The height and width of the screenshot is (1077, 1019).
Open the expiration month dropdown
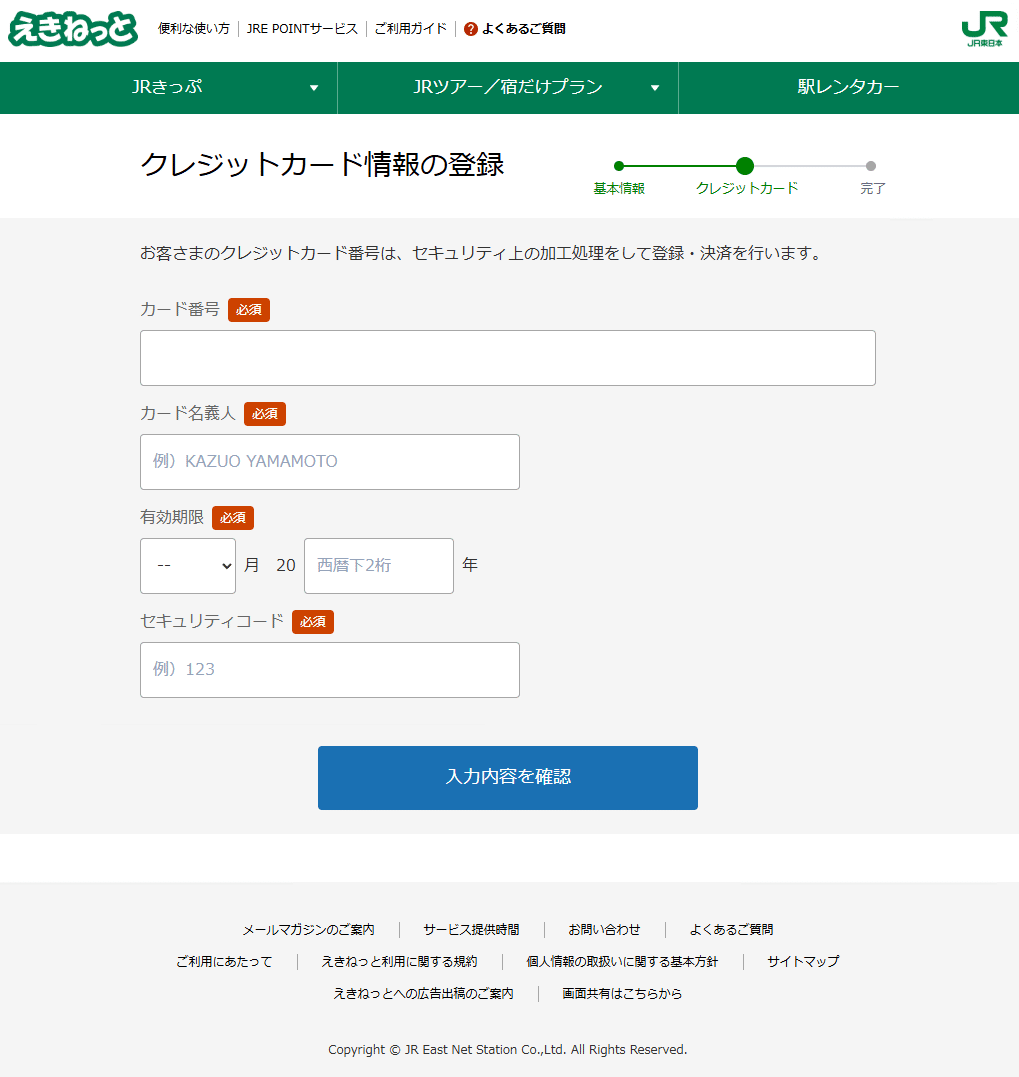187,565
